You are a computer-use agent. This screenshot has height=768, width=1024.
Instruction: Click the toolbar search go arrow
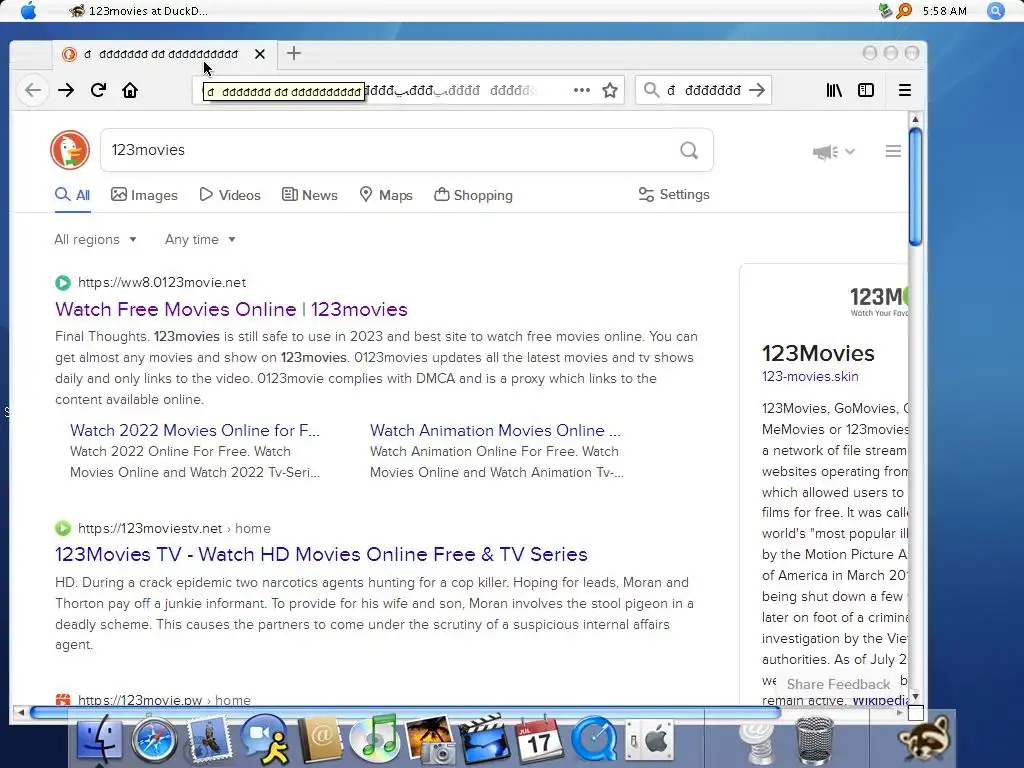pyautogui.click(x=757, y=90)
